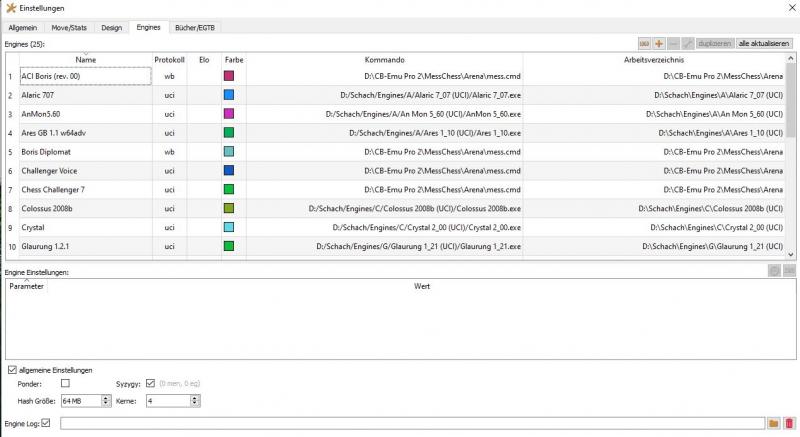Click the red trash icon for engine log

pos(789,423)
